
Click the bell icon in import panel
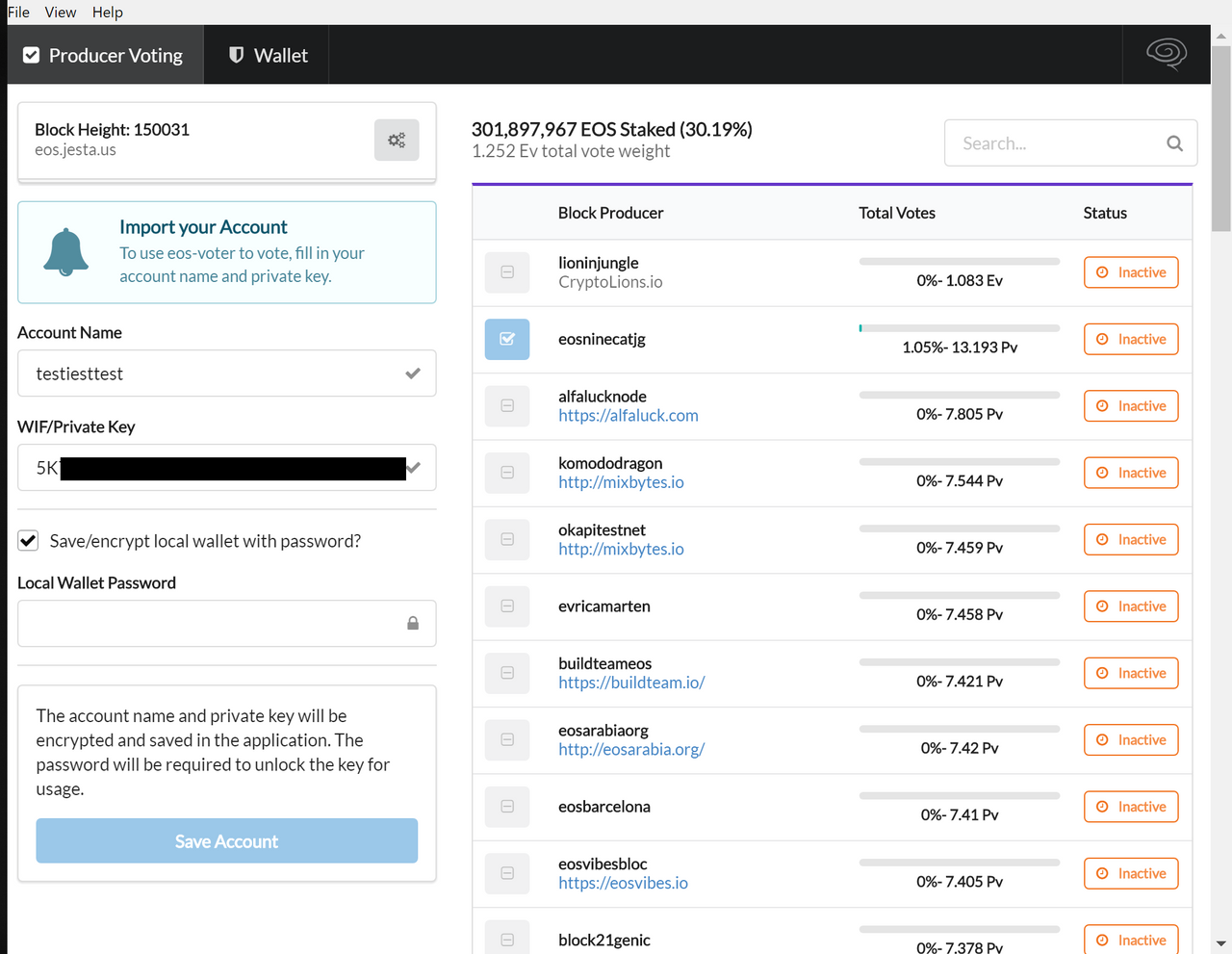pyautogui.click(x=66, y=252)
